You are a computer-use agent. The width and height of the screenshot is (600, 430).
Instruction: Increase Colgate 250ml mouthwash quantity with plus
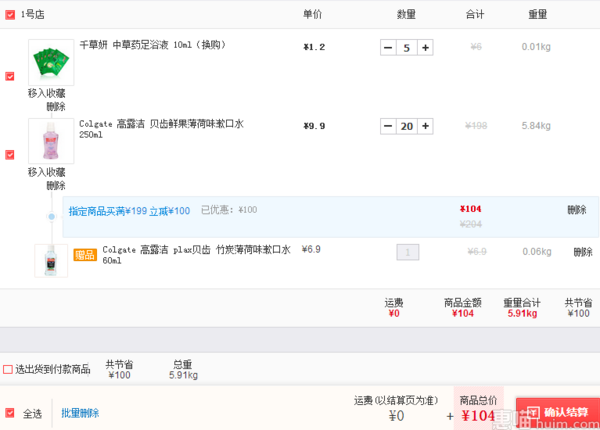[x=425, y=126]
